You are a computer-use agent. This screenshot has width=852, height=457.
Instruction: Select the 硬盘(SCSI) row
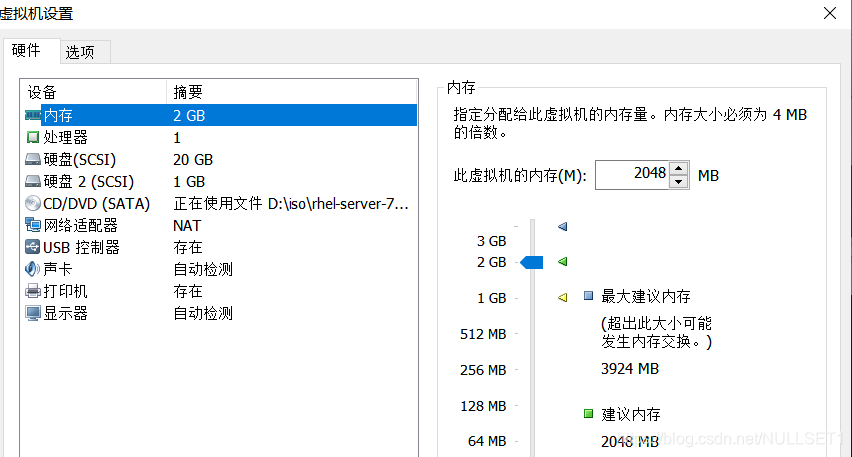point(219,159)
